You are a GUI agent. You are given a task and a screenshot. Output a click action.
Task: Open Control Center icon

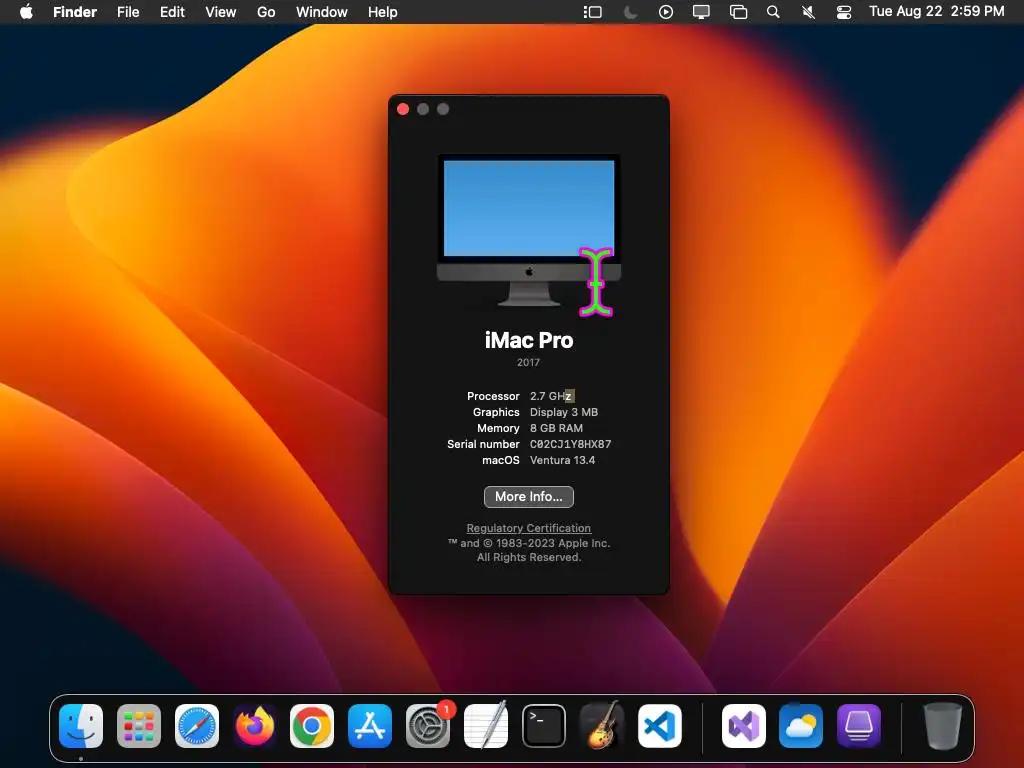[844, 12]
